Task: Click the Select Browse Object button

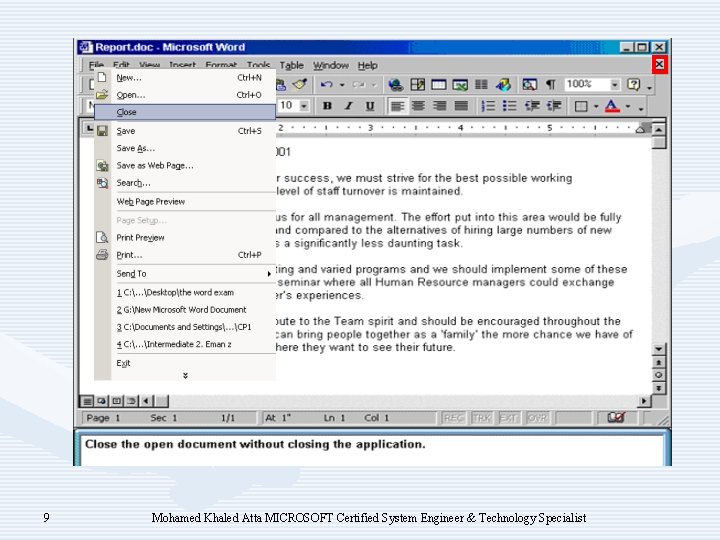Action: pyautogui.click(x=658, y=375)
